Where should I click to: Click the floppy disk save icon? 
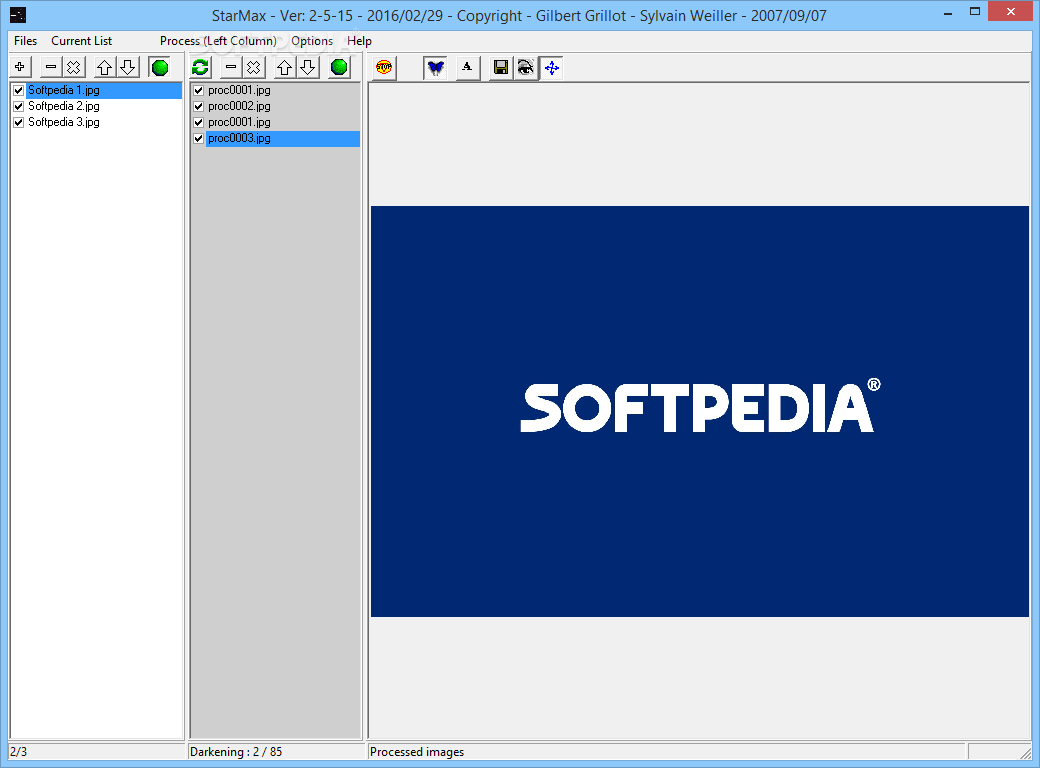(501, 67)
